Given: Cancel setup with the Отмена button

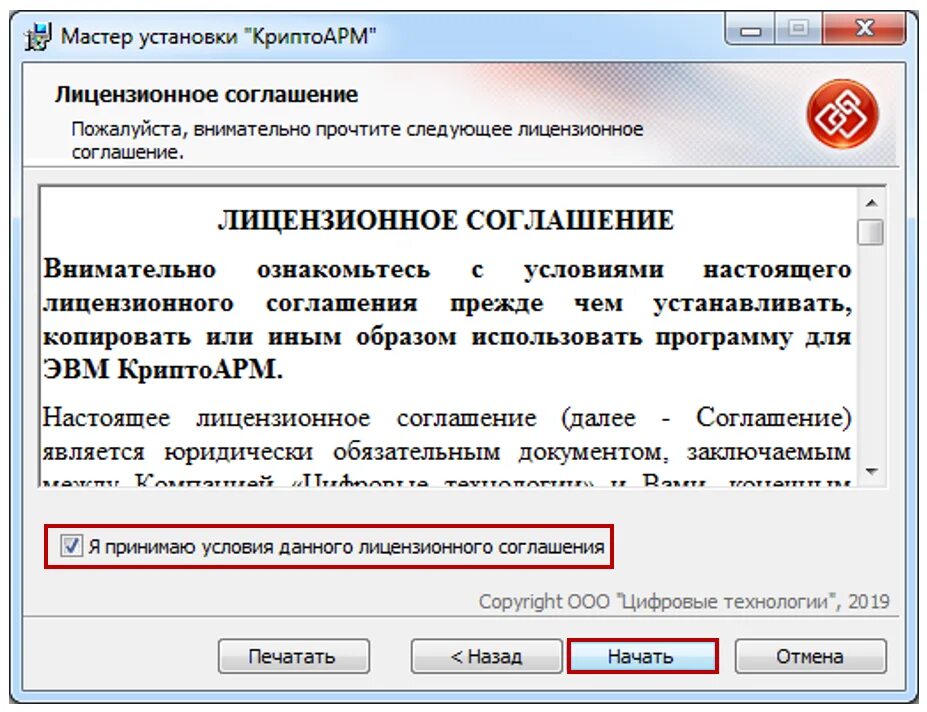Looking at the screenshot, I should [x=810, y=656].
